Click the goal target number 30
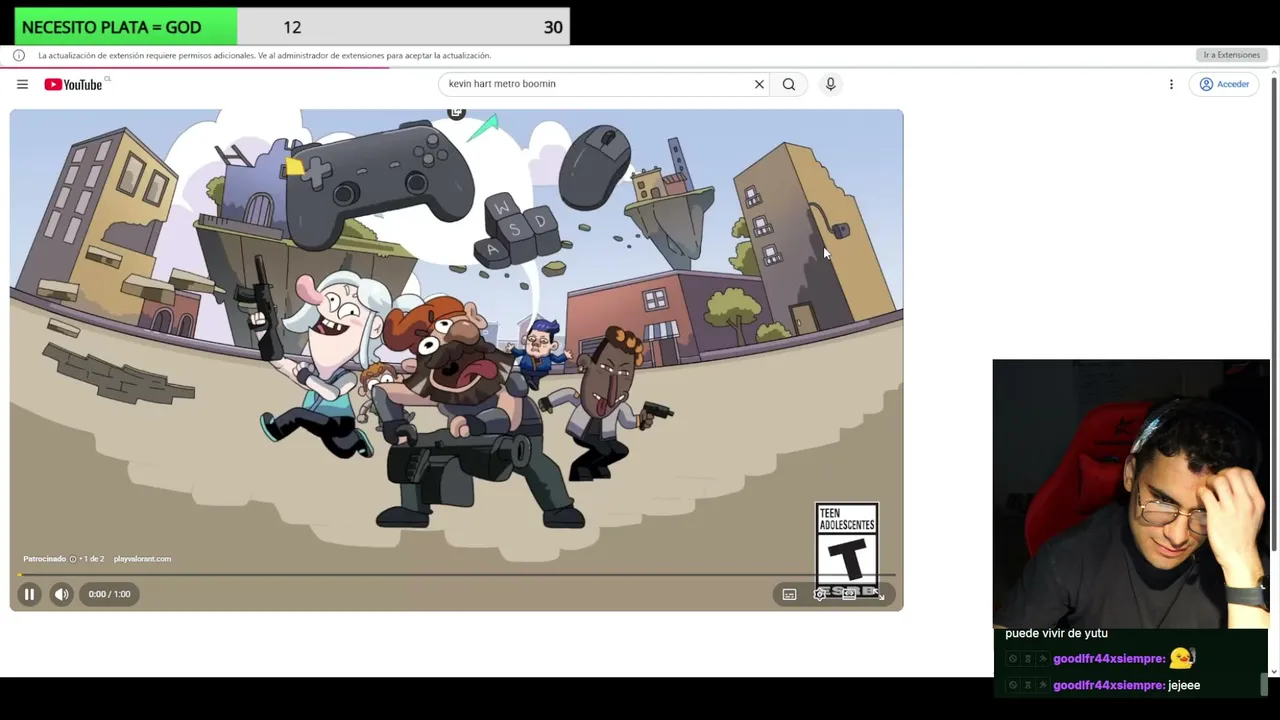 (553, 27)
